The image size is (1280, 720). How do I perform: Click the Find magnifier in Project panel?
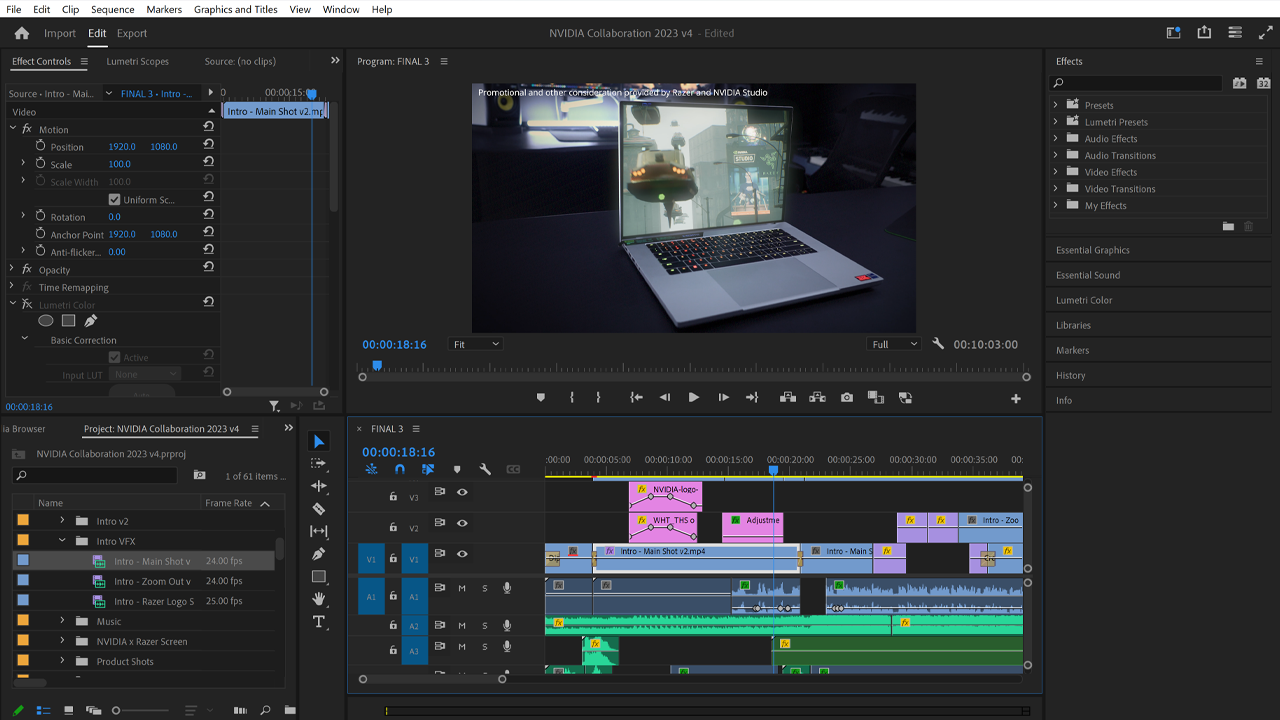coord(265,710)
